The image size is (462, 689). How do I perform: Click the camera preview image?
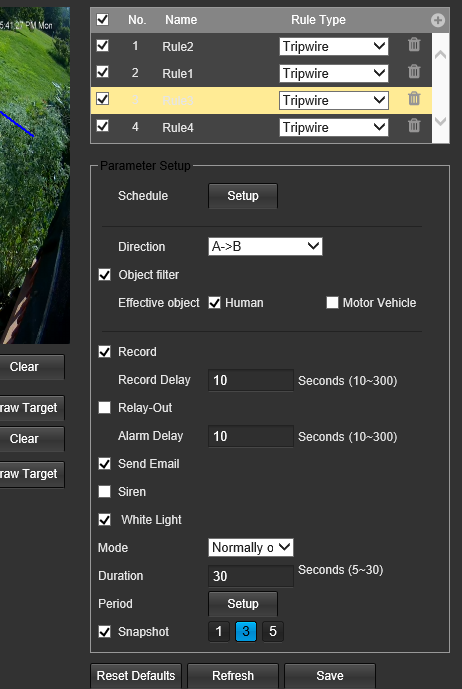(x=35, y=175)
